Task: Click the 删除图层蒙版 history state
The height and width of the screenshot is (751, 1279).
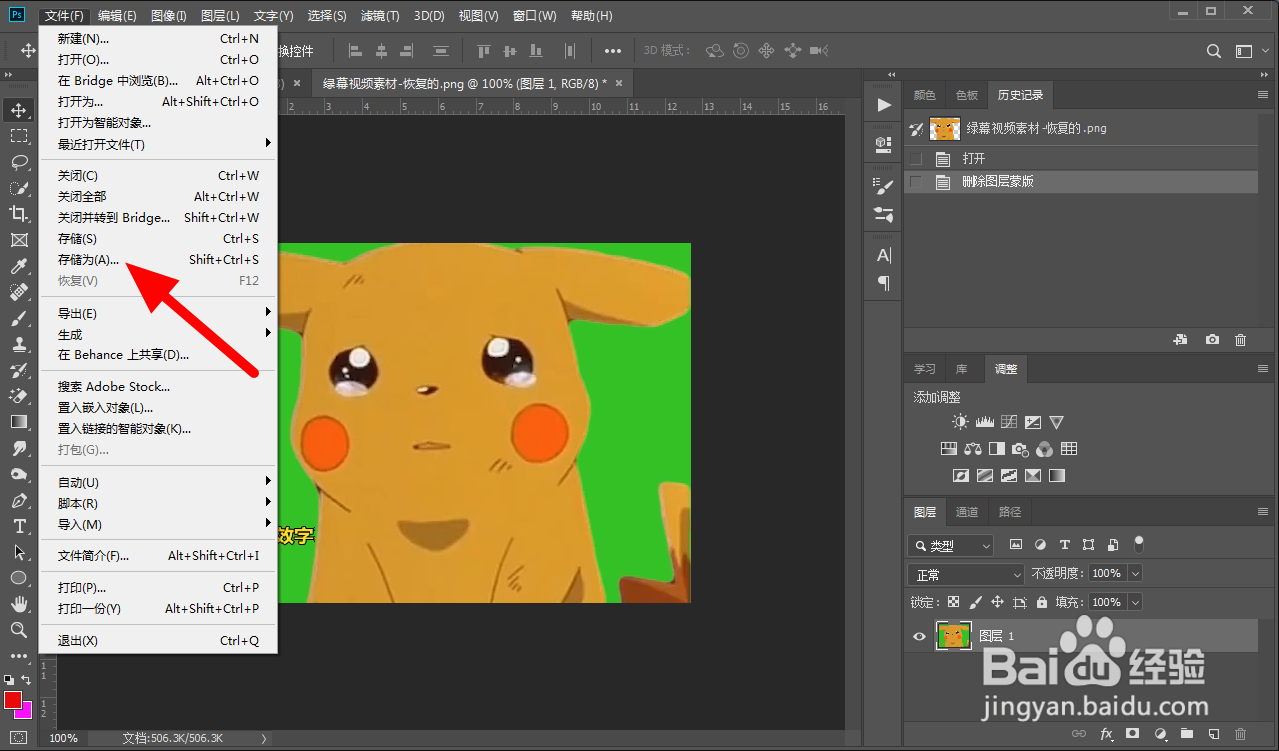Action: [x=998, y=182]
